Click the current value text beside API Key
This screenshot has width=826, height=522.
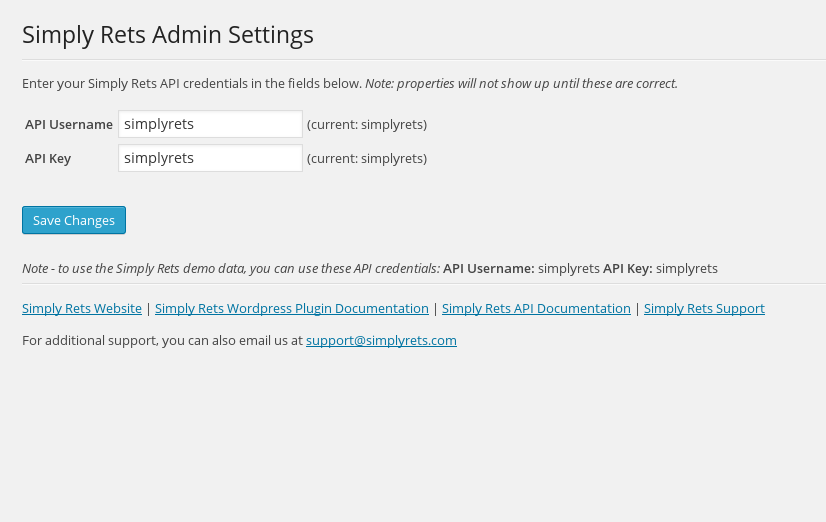point(367,159)
